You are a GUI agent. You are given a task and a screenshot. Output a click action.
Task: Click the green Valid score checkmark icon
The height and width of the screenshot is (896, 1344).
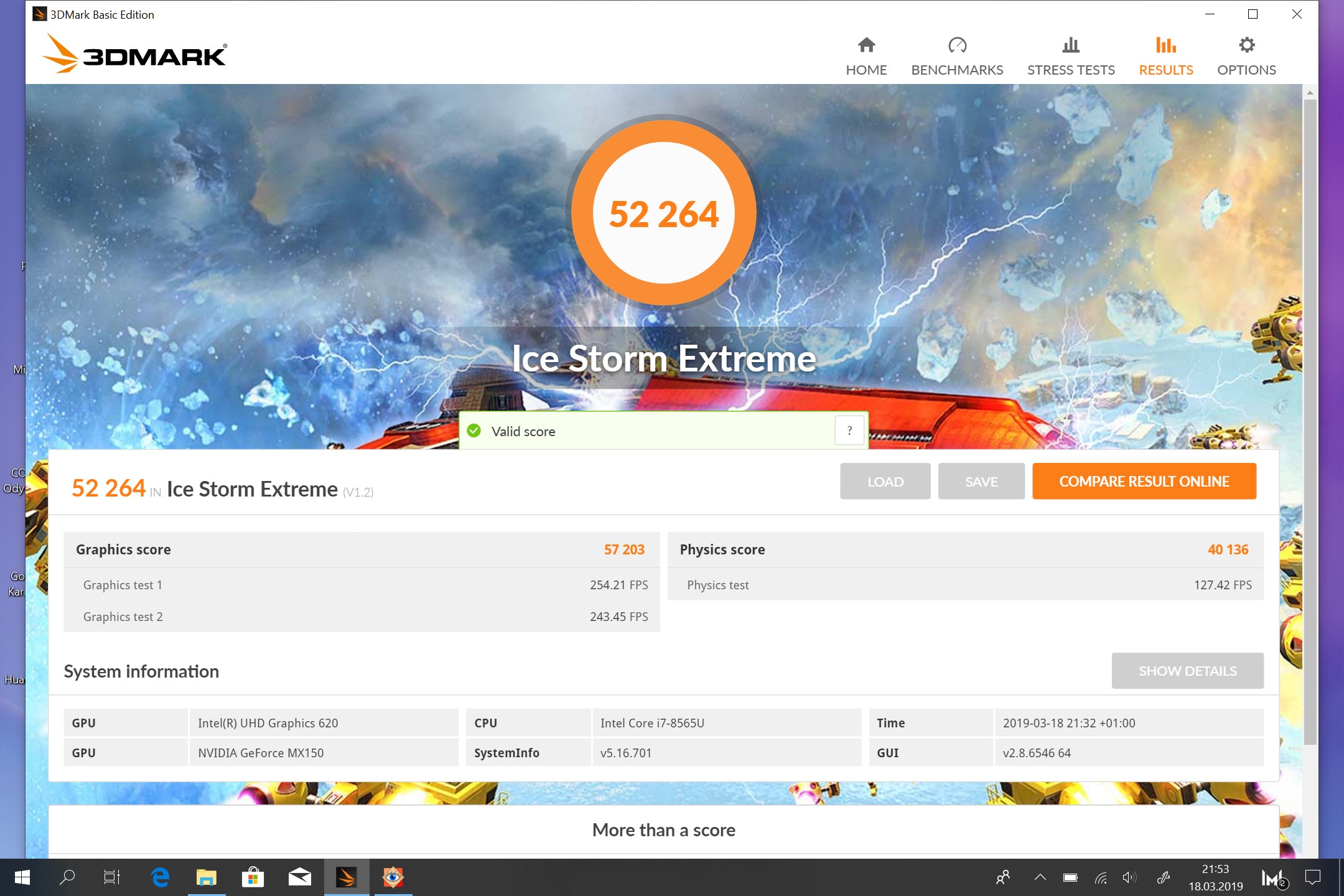click(474, 431)
